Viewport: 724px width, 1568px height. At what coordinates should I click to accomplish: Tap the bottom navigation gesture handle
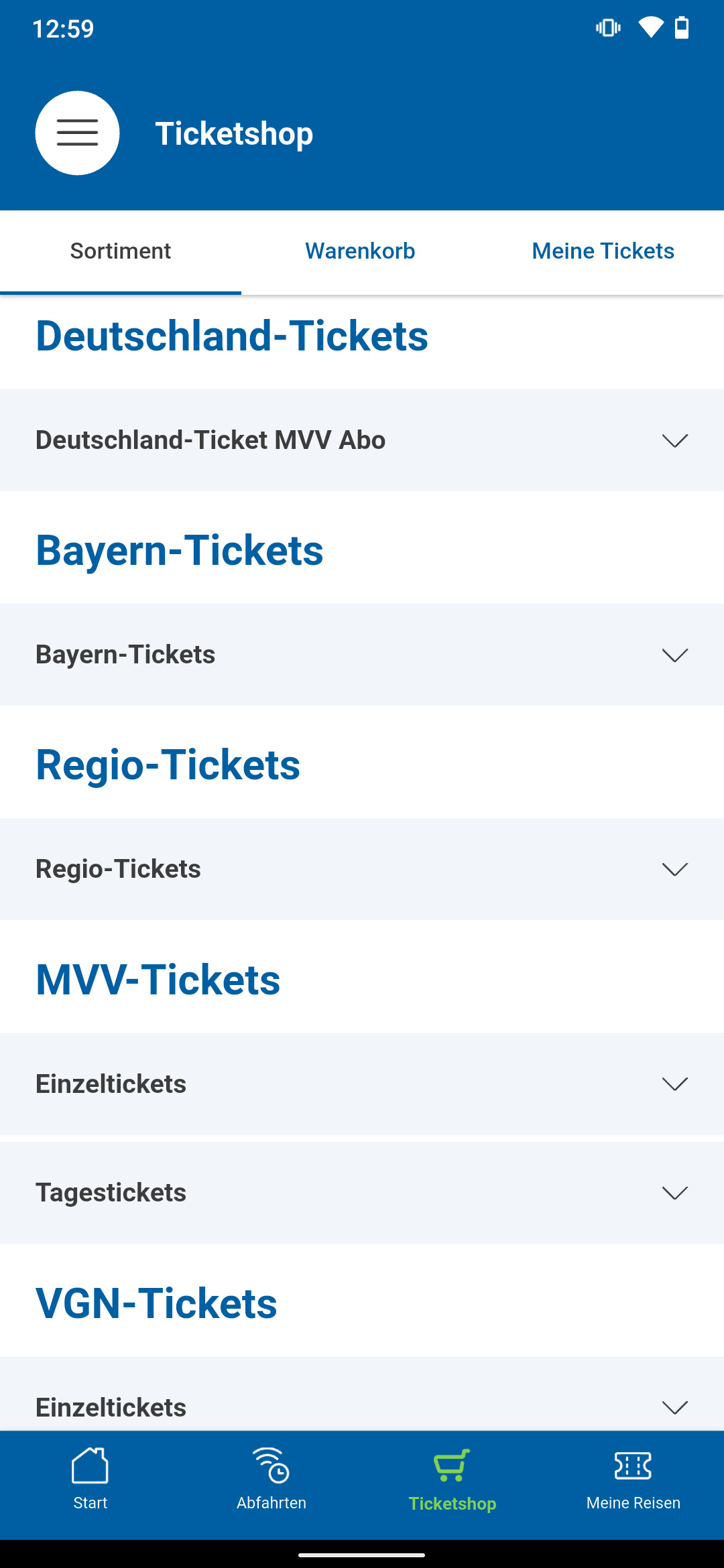362,1555
